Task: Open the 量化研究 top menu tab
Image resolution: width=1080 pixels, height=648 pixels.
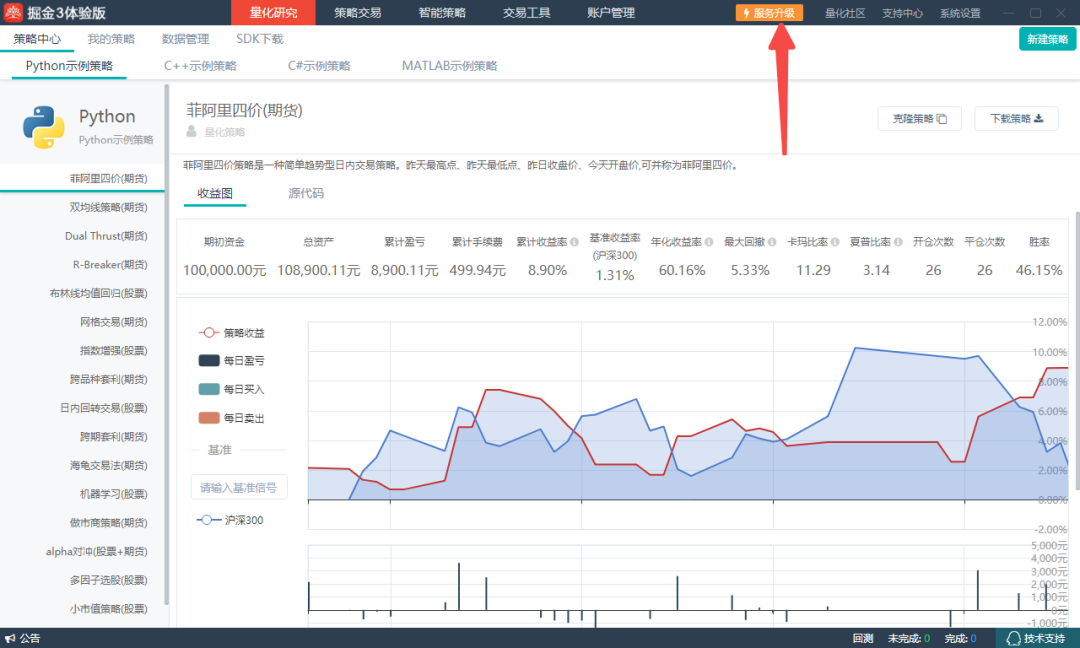Action: pyautogui.click(x=273, y=12)
